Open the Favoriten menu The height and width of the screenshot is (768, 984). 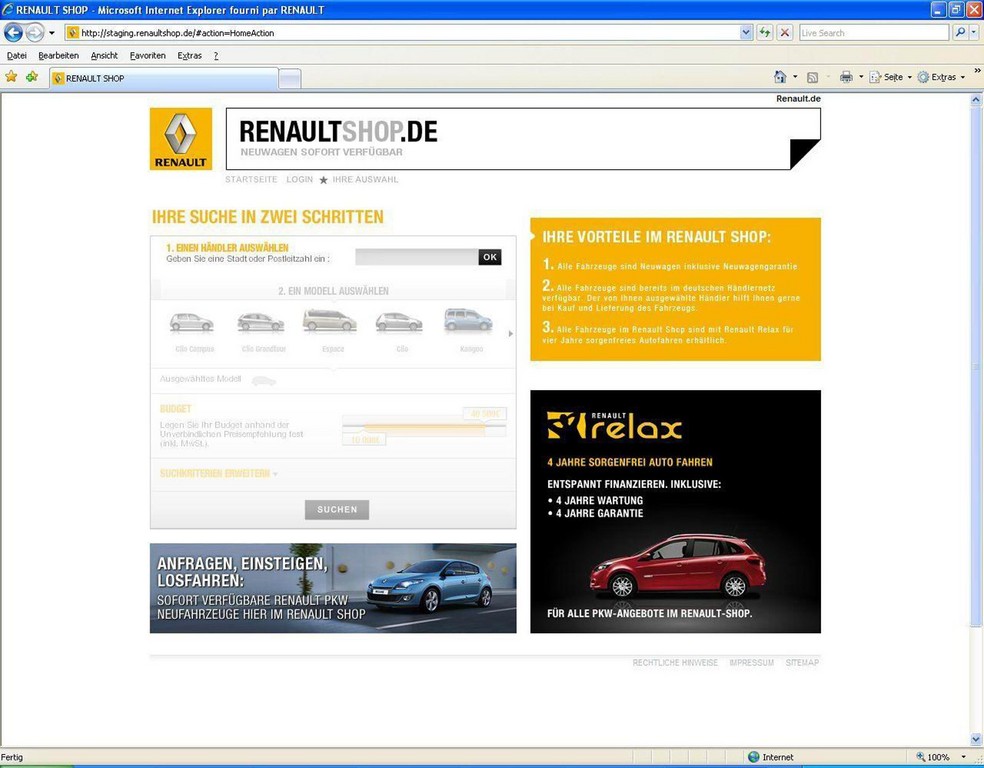147,55
